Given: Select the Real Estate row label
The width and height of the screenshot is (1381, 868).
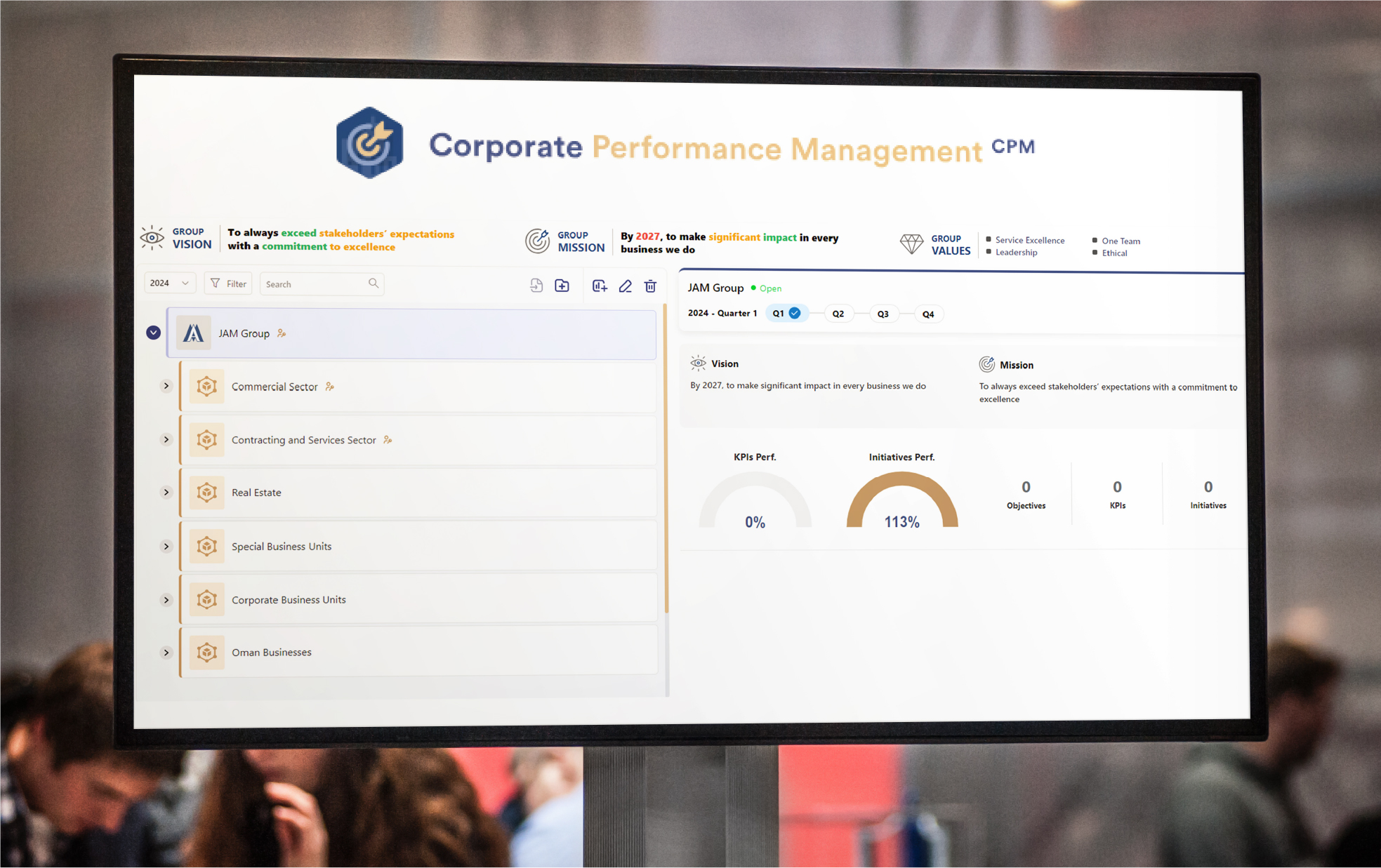Looking at the screenshot, I should pos(256,493).
